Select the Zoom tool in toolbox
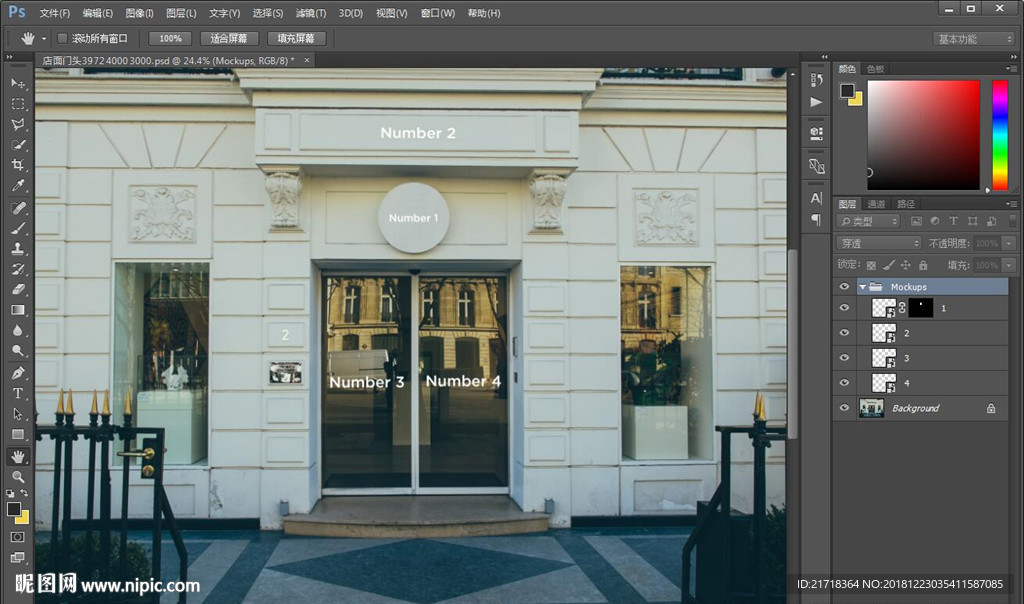The width and height of the screenshot is (1024, 604). [x=17, y=477]
